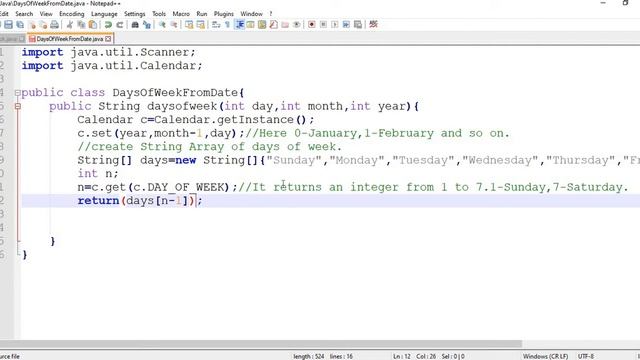Open the Plugins menu
Image resolution: width=640 pixels, height=360 pixels.
224,14
